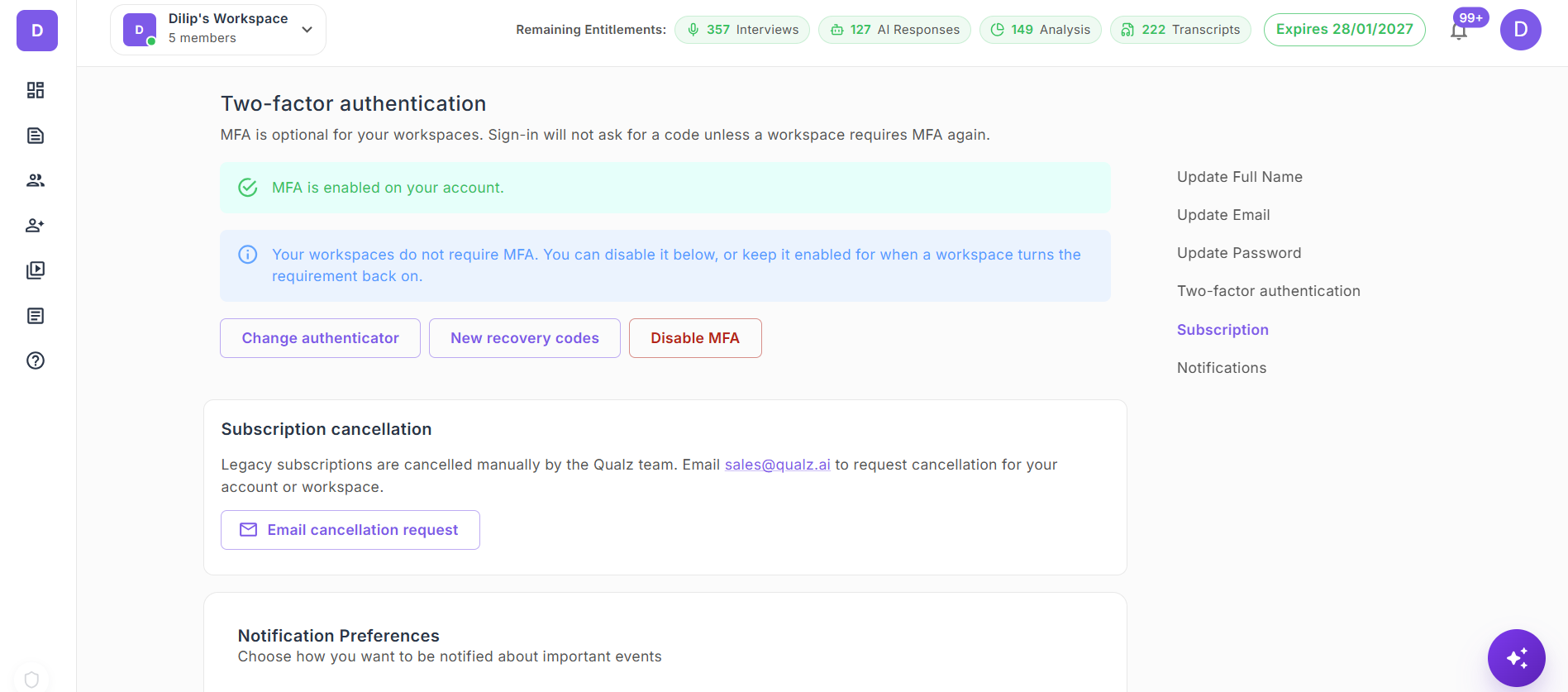Viewport: 1568px width, 692px height.
Task: Generate New recovery codes
Action: pos(525,338)
